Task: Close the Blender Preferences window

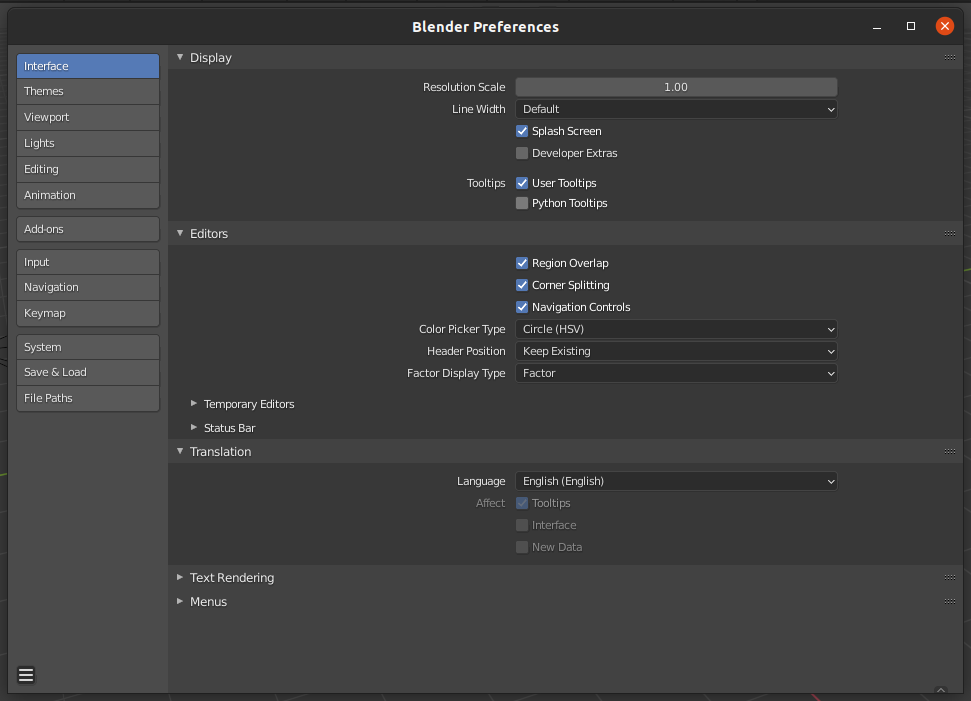Action: click(x=944, y=26)
